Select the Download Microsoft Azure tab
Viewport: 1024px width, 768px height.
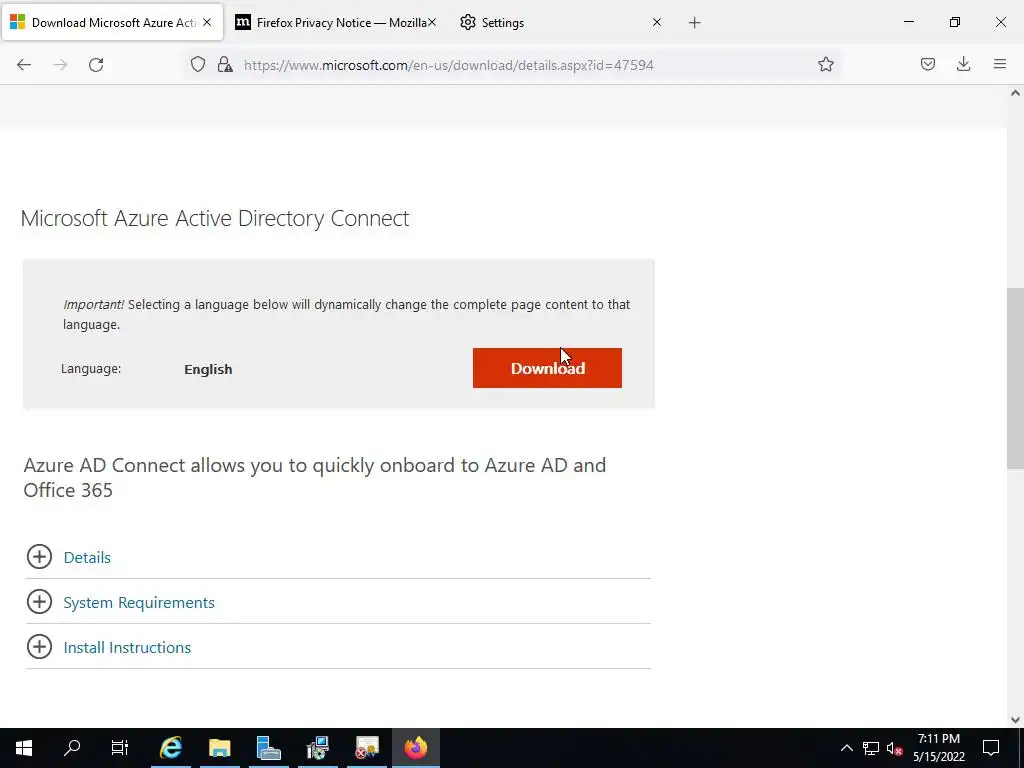pos(112,22)
